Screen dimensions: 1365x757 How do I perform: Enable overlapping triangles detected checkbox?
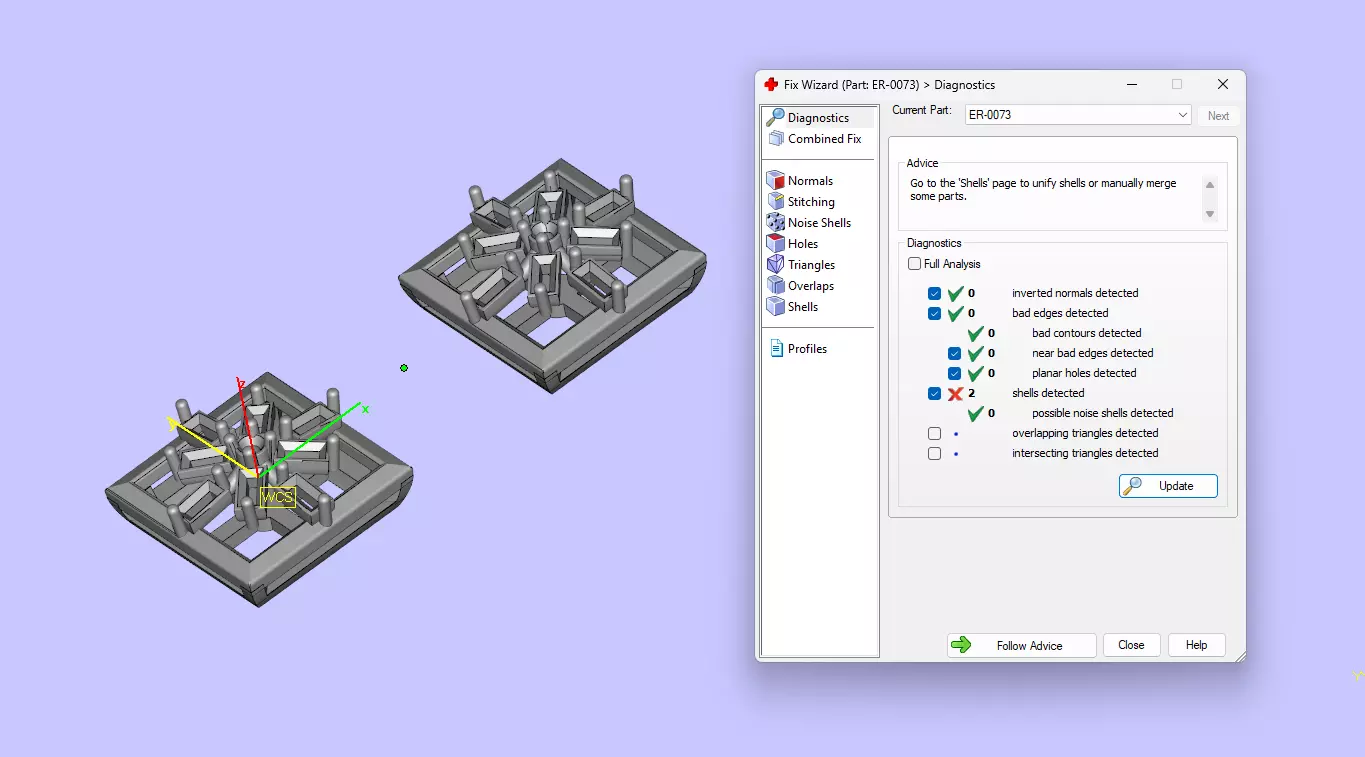tap(934, 433)
